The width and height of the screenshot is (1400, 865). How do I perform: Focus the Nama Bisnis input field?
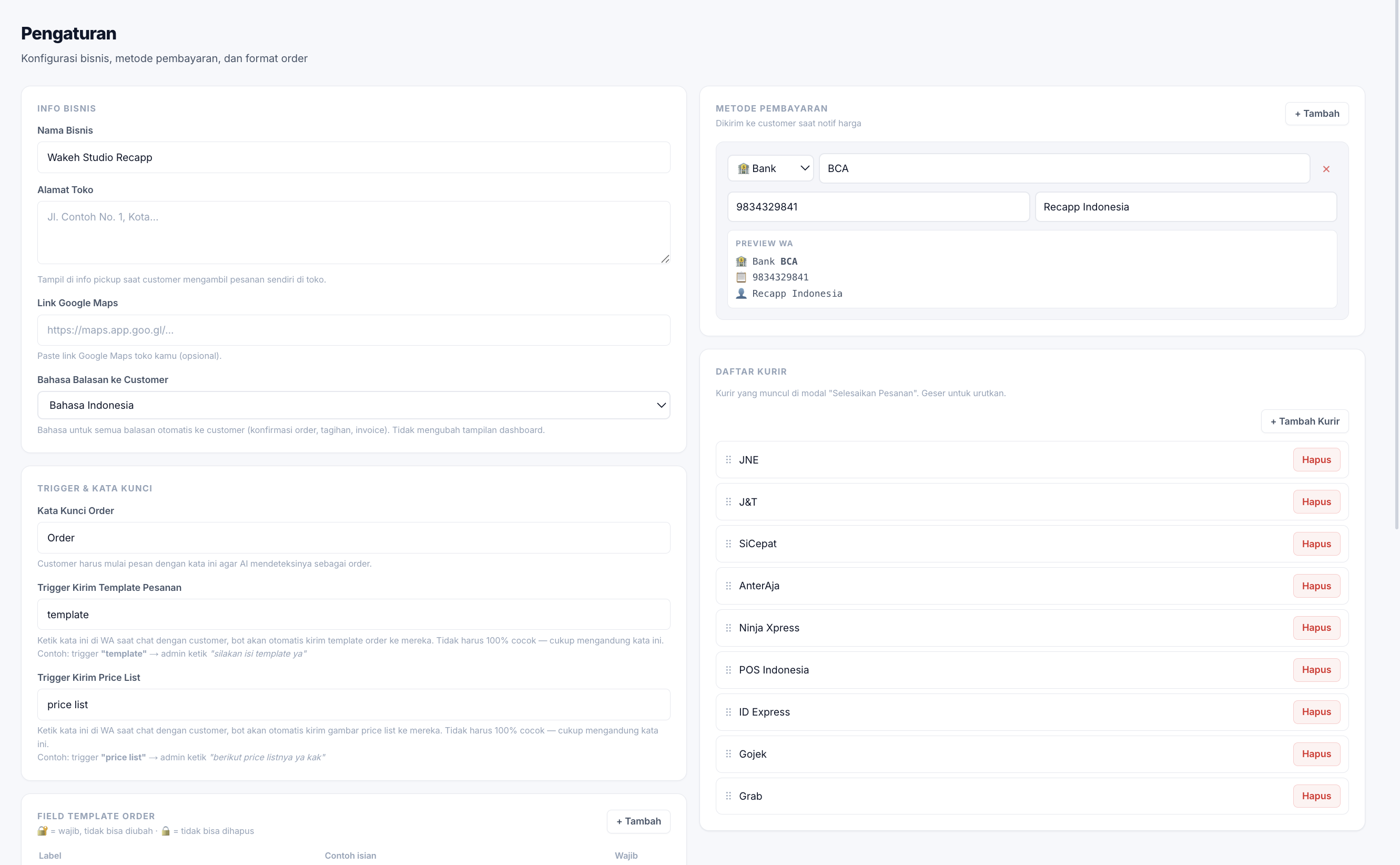pos(354,157)
